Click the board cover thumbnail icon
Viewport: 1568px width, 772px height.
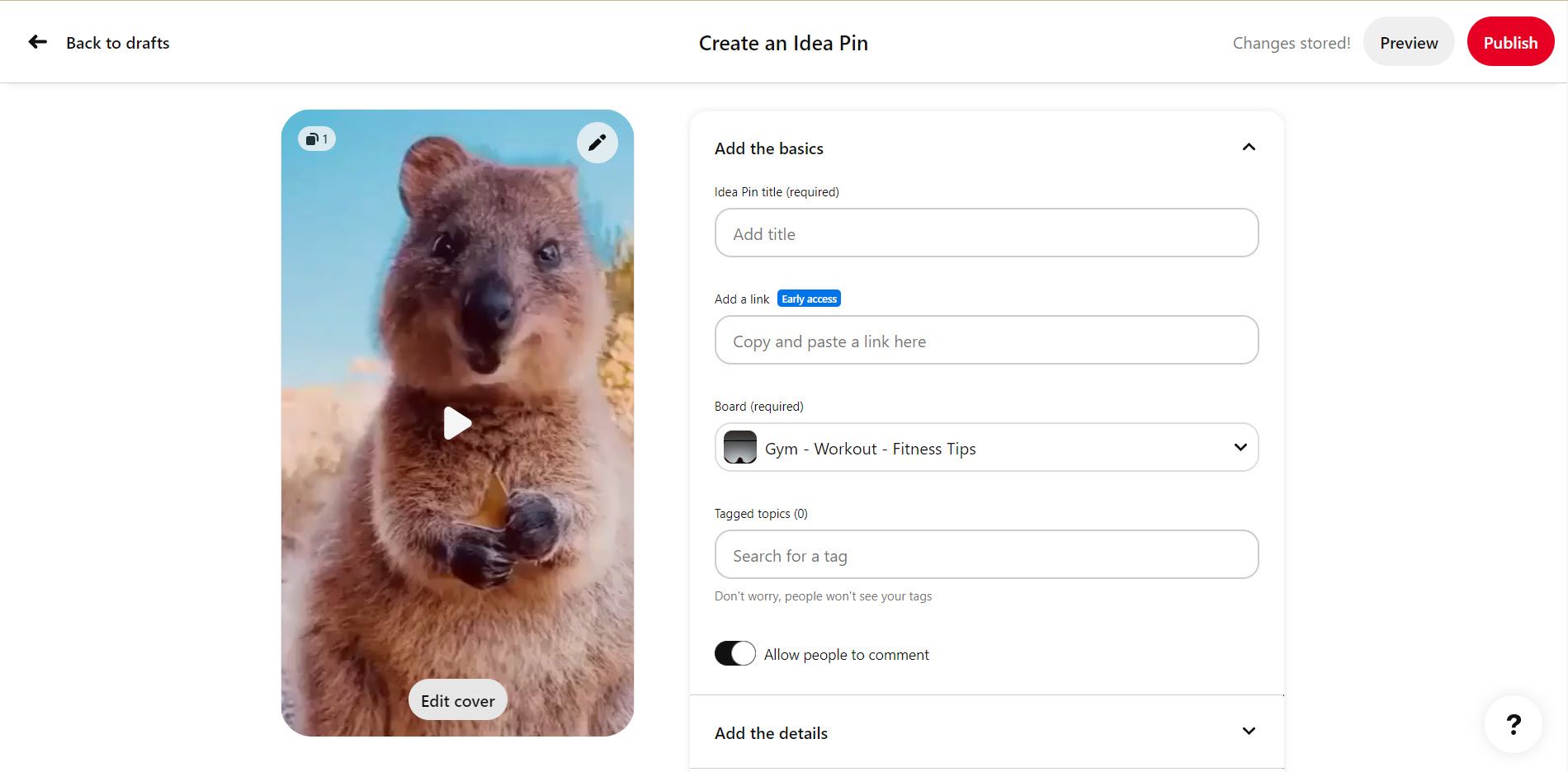pyautogui.click(x=740, y=447)
